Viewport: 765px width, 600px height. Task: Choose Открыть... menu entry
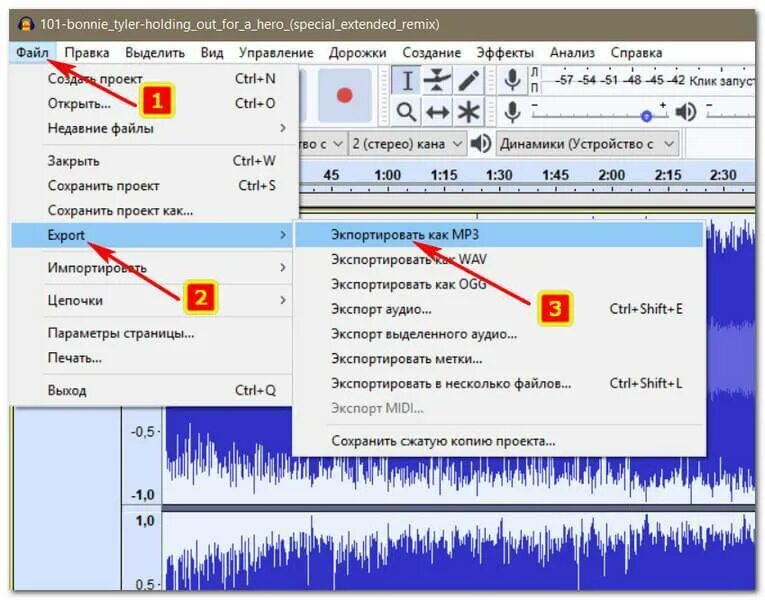pyautogui.click(x=155, y=103)
